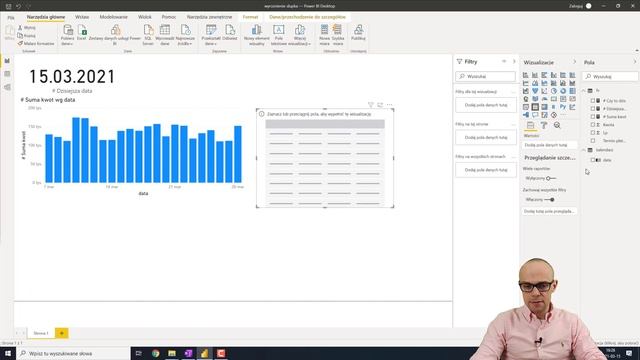
Task: Collapse the Filtry pane with its chevron
Action: [514, 61]
